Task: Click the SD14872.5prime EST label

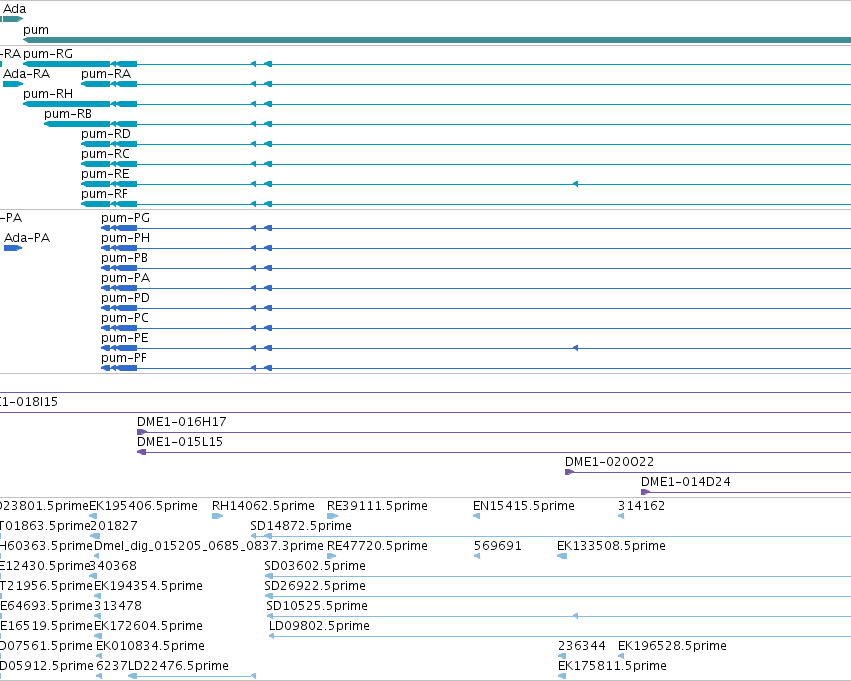Action: click(x=301, y=526)
